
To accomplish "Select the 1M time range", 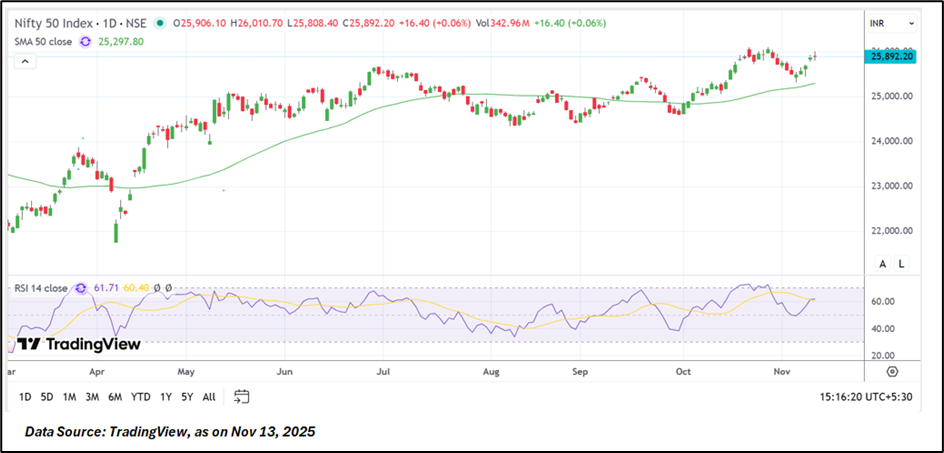I will click(x=70, y=396).
